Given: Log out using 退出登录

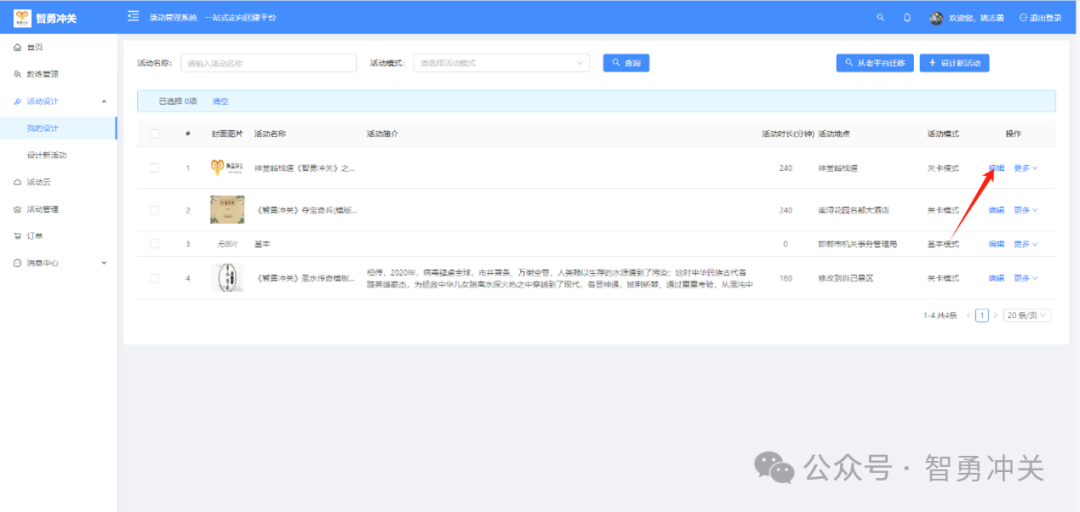Looking at the screenshot, I should [x=1040, y=18].
